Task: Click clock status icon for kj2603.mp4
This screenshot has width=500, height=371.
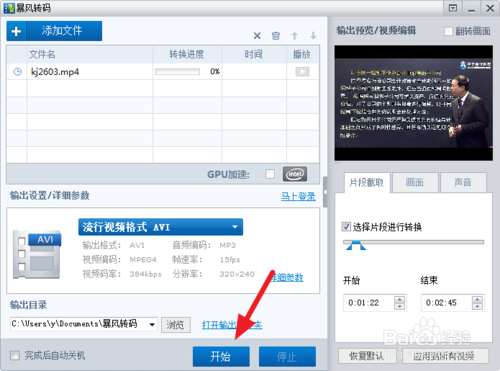Action: [17, 72]
